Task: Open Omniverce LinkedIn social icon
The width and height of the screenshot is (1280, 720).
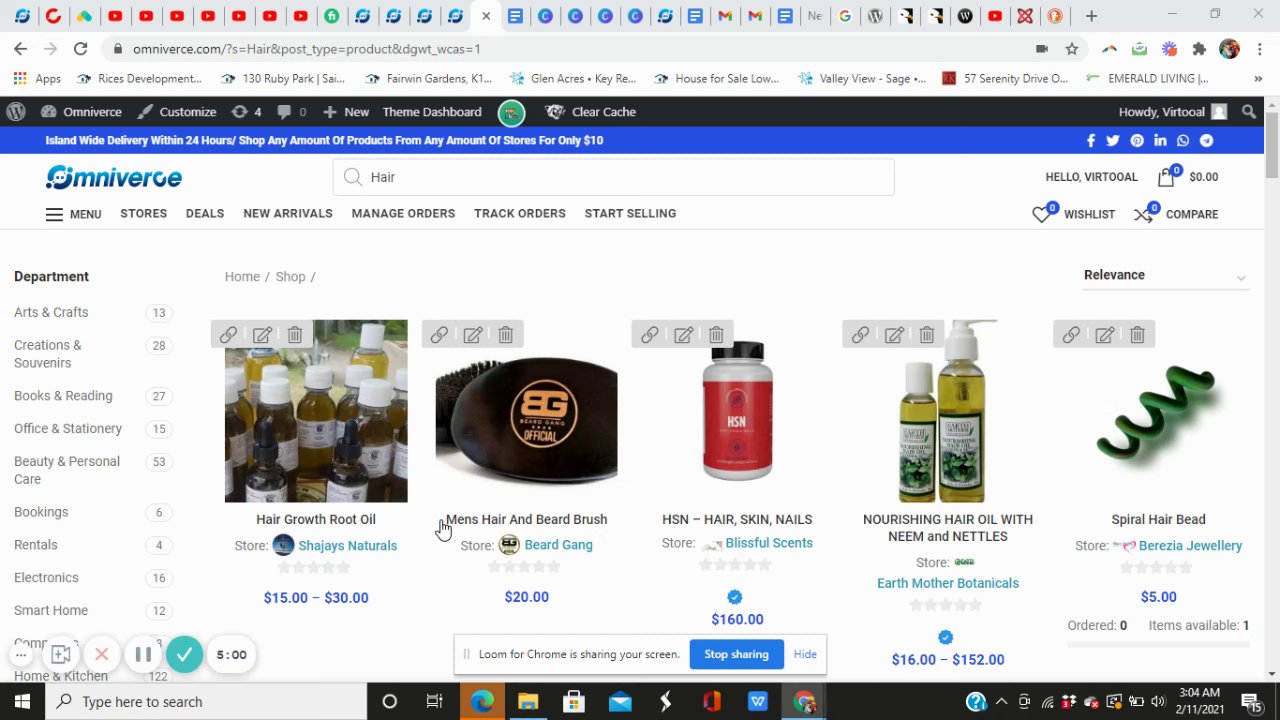Action: coord(1160,141)
